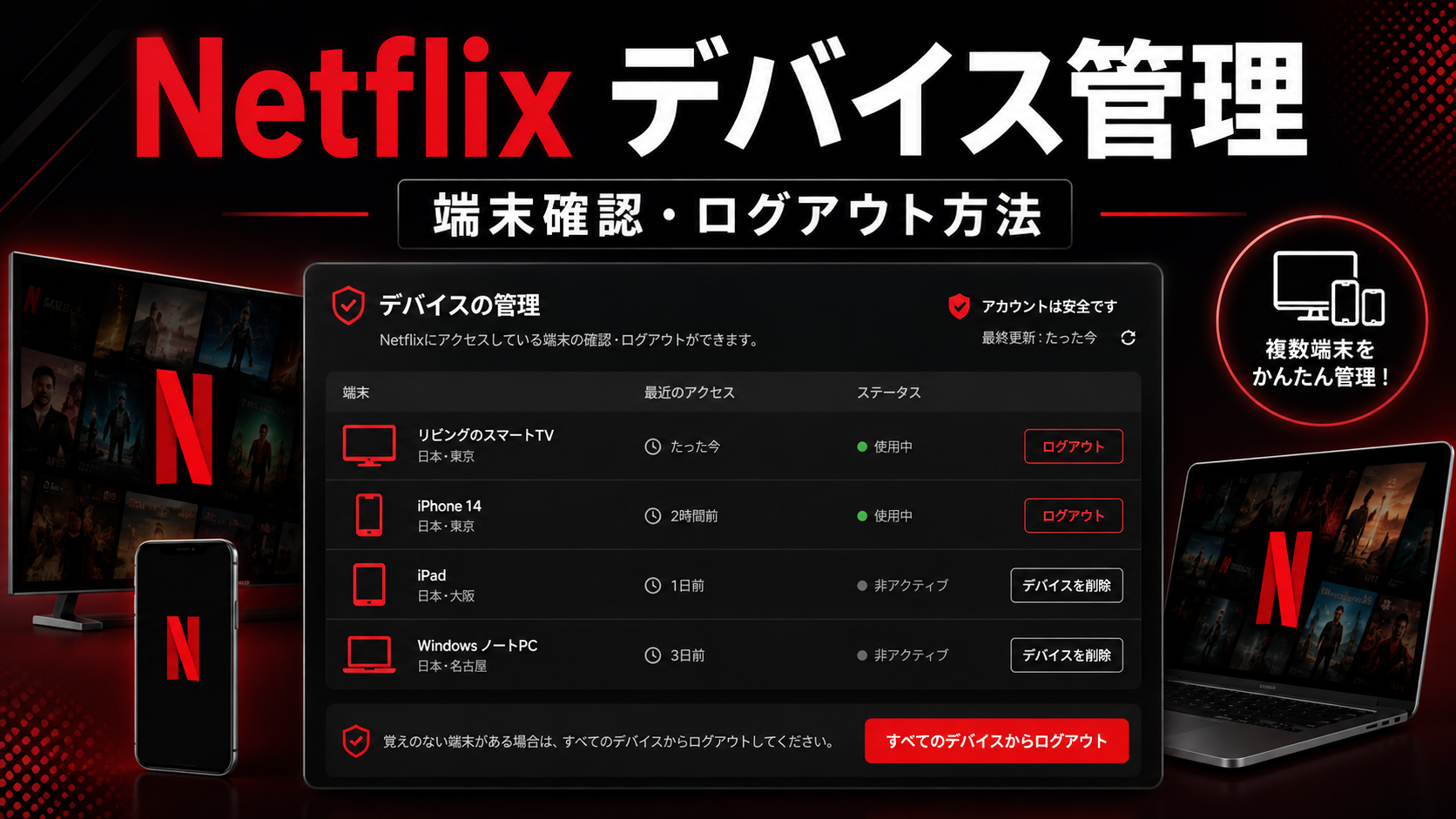Click the iPhone 14 device name

pyautogui.click(x=449, y=506)
